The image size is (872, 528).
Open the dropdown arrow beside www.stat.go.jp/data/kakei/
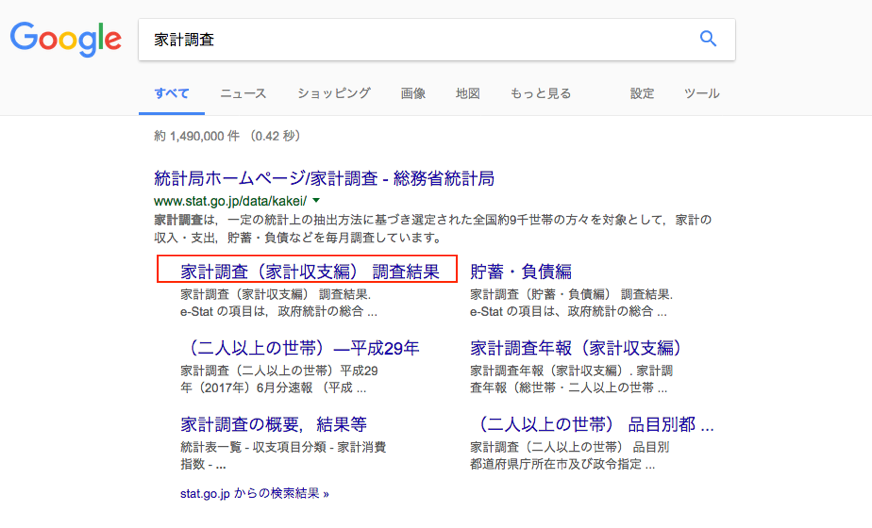point(316,200)
